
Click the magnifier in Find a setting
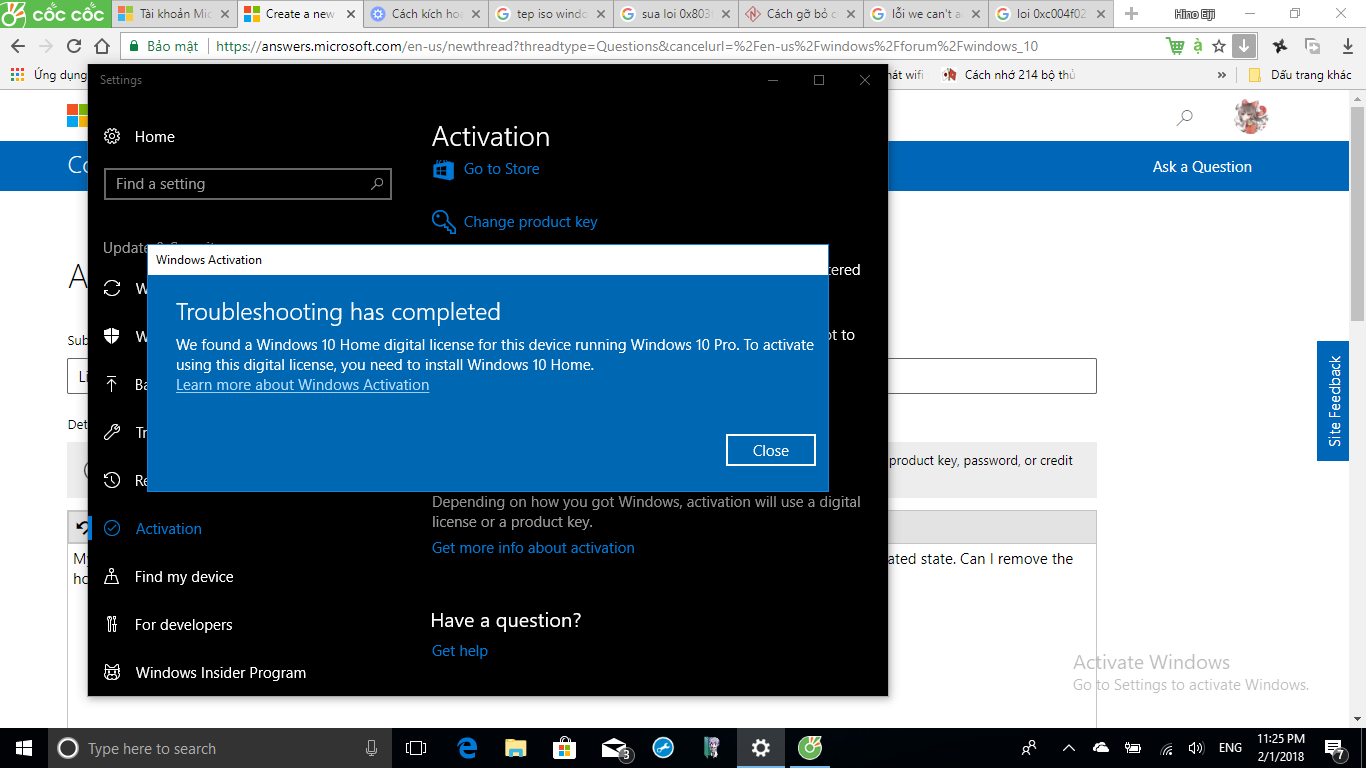click(x=376, y=184)
